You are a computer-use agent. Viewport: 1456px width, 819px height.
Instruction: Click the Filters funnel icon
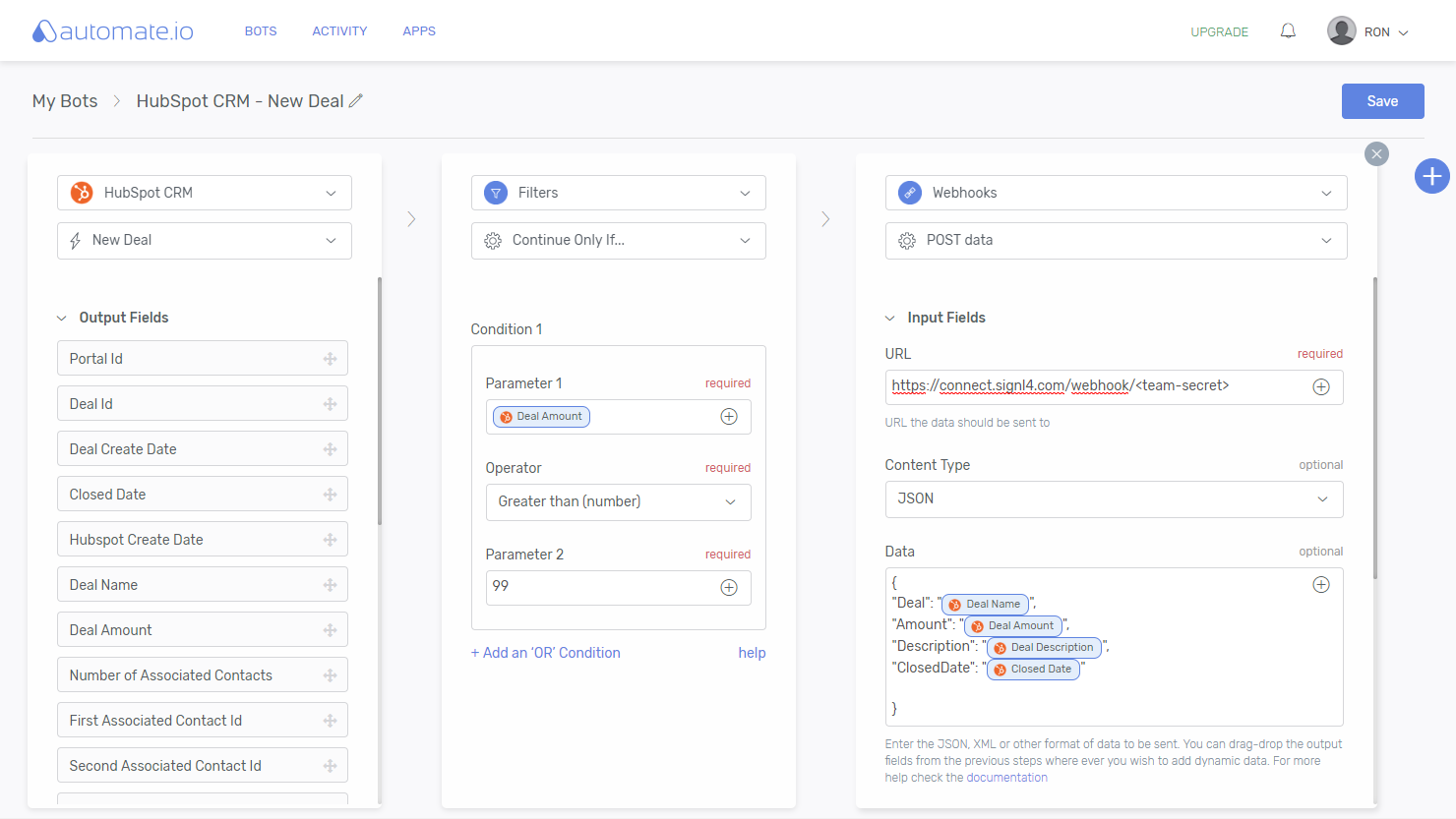click(x=496, y=193)
